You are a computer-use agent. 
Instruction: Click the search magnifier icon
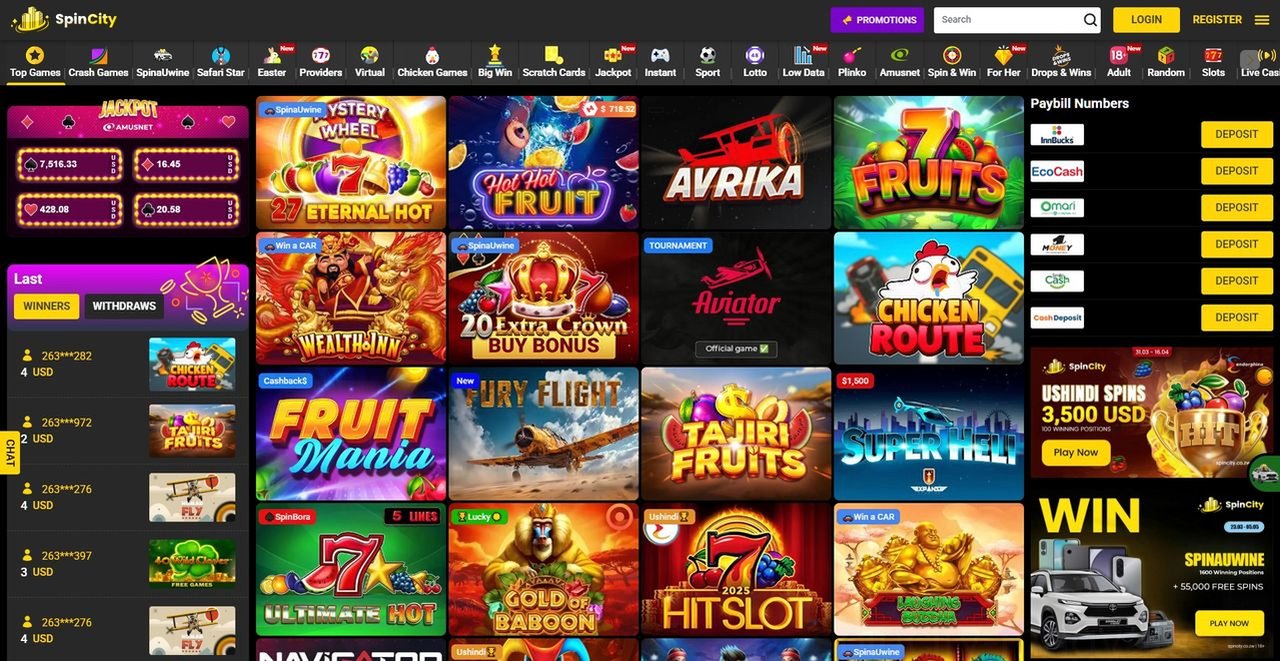(x=1090, y=20)
